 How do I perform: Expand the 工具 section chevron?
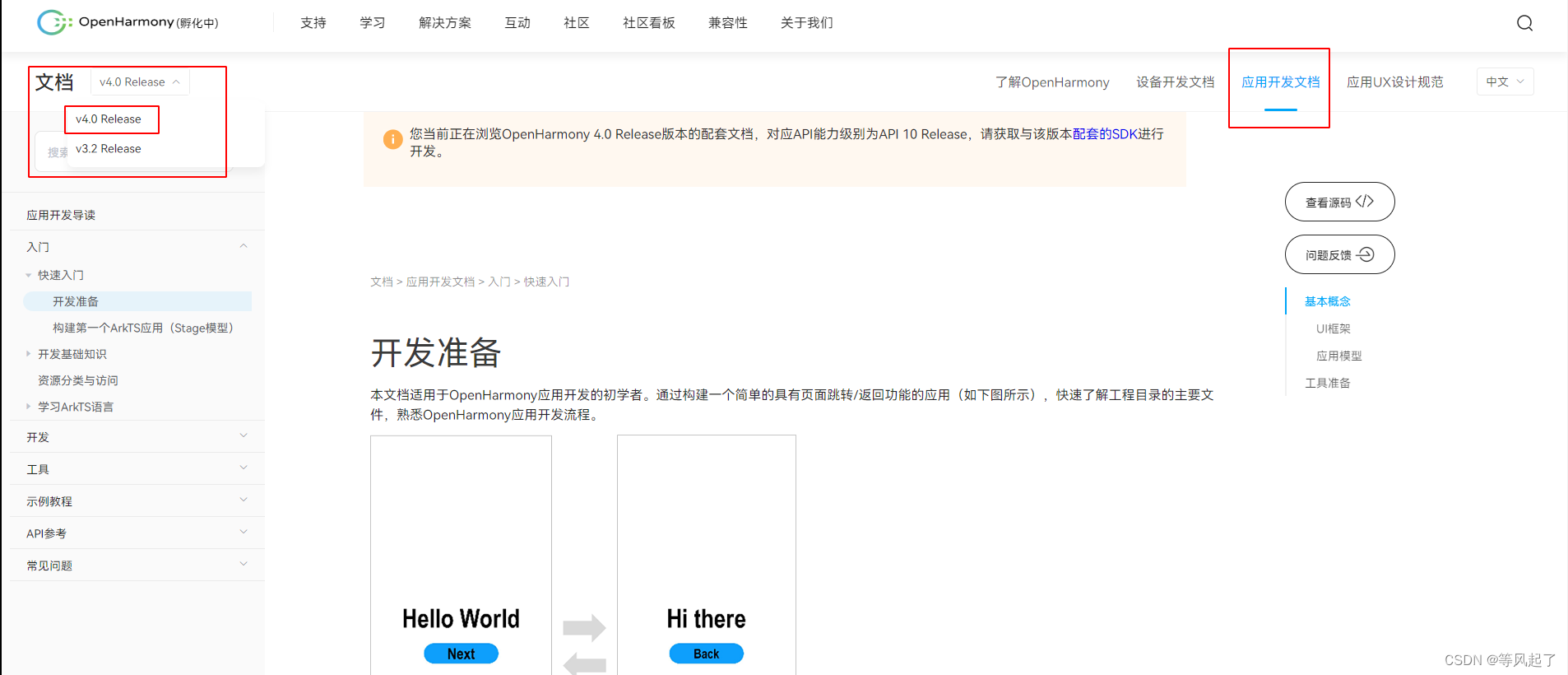click(x=244, y=468)
